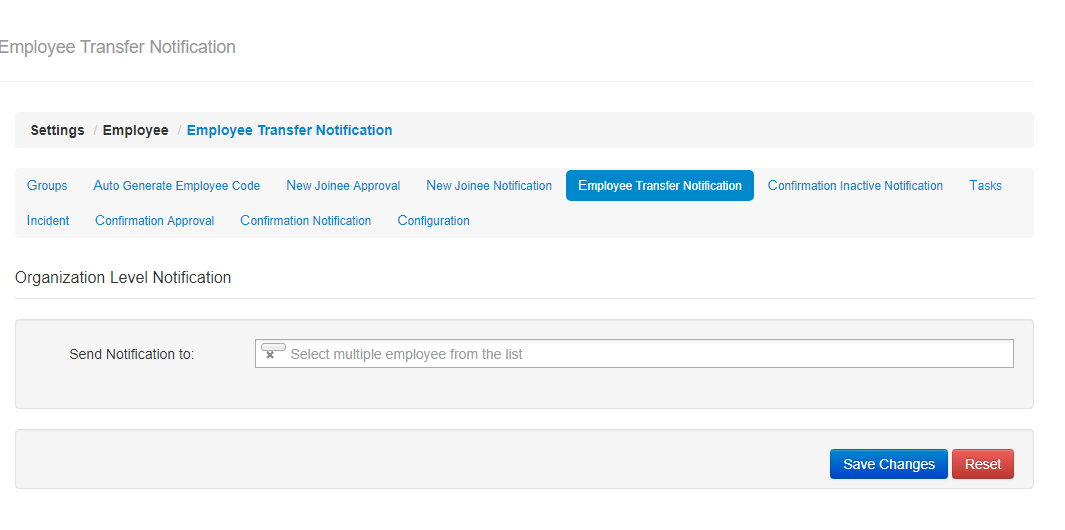The height and width of the screenshot is (530, 1065).
Task: Open the New Joinee Approval tab
Action: point(343,186)
